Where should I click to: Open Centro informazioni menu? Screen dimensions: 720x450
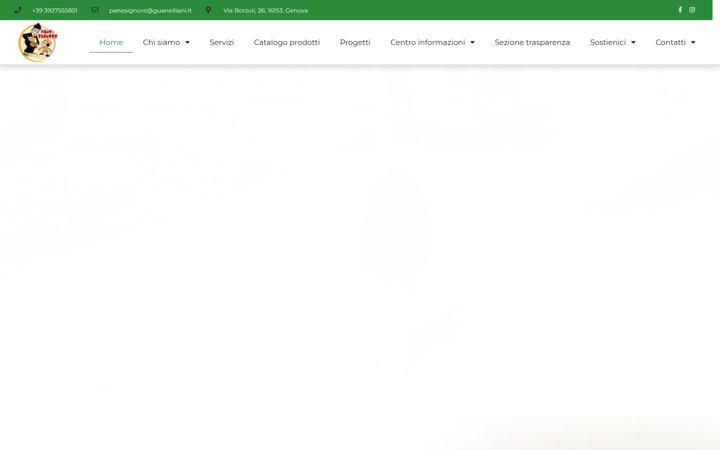428,42
